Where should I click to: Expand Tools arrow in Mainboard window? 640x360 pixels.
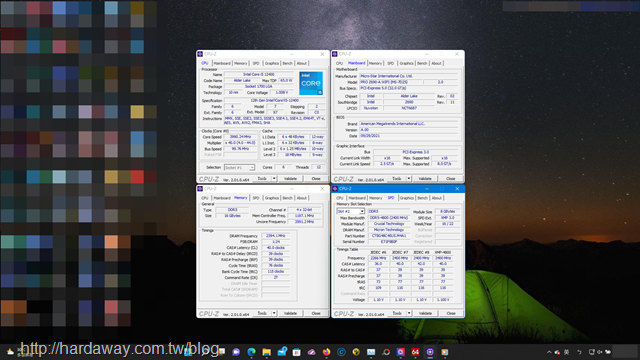tap(409, 178)
